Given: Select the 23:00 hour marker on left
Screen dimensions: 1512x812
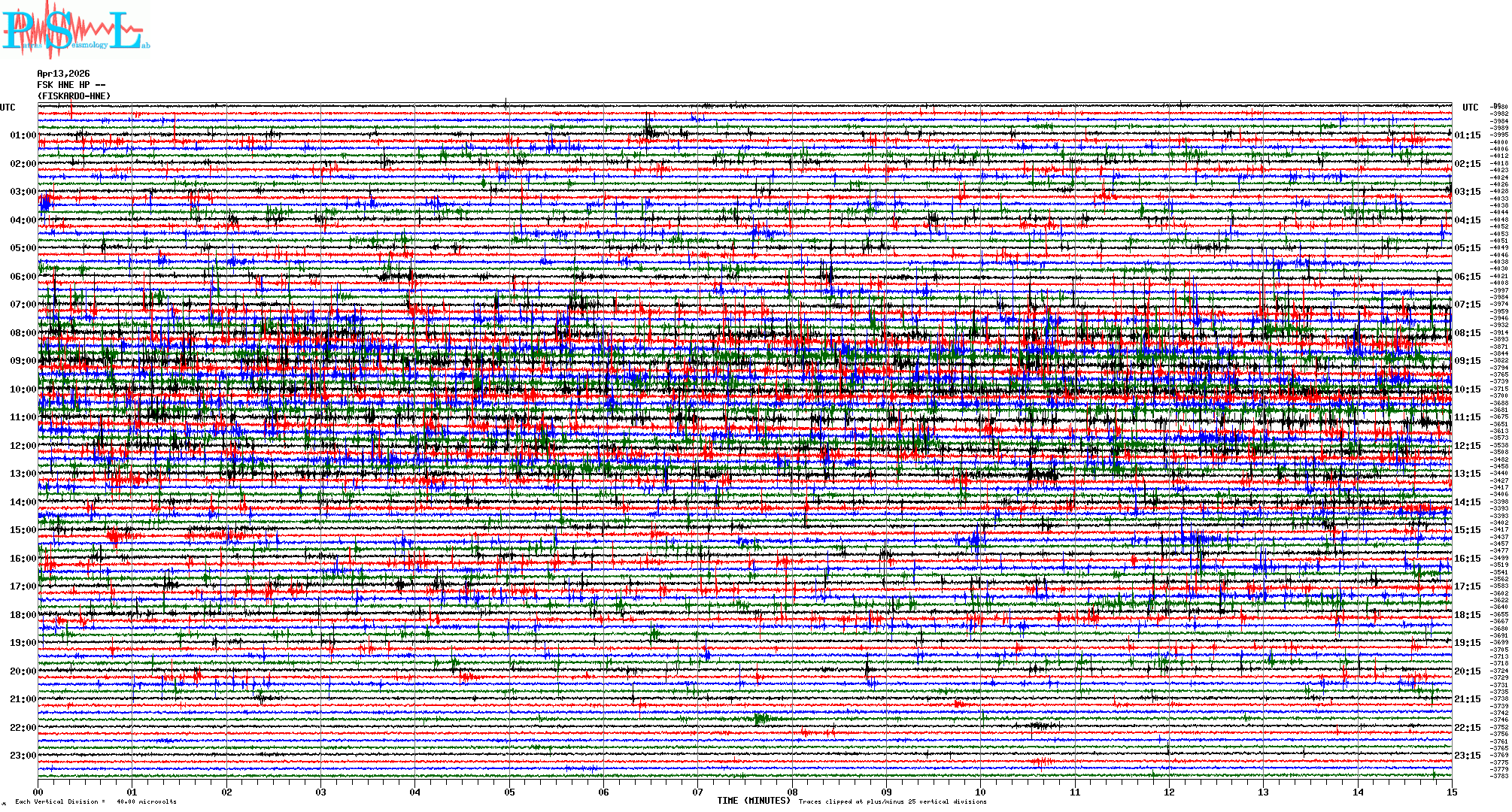Looking at the screenshot, I should [x=23, y=756].
